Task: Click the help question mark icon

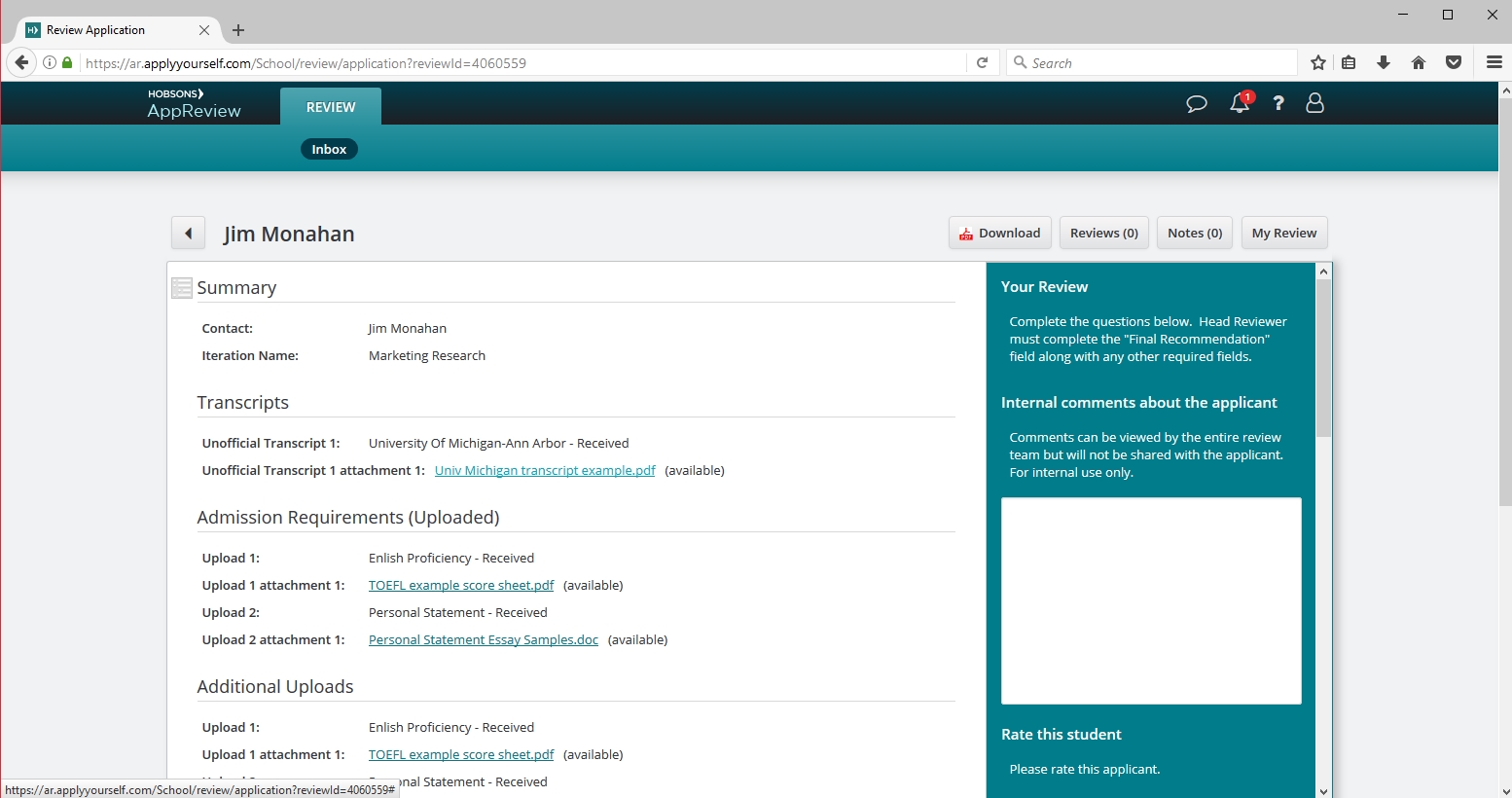Action: [x=1278, y=103]
